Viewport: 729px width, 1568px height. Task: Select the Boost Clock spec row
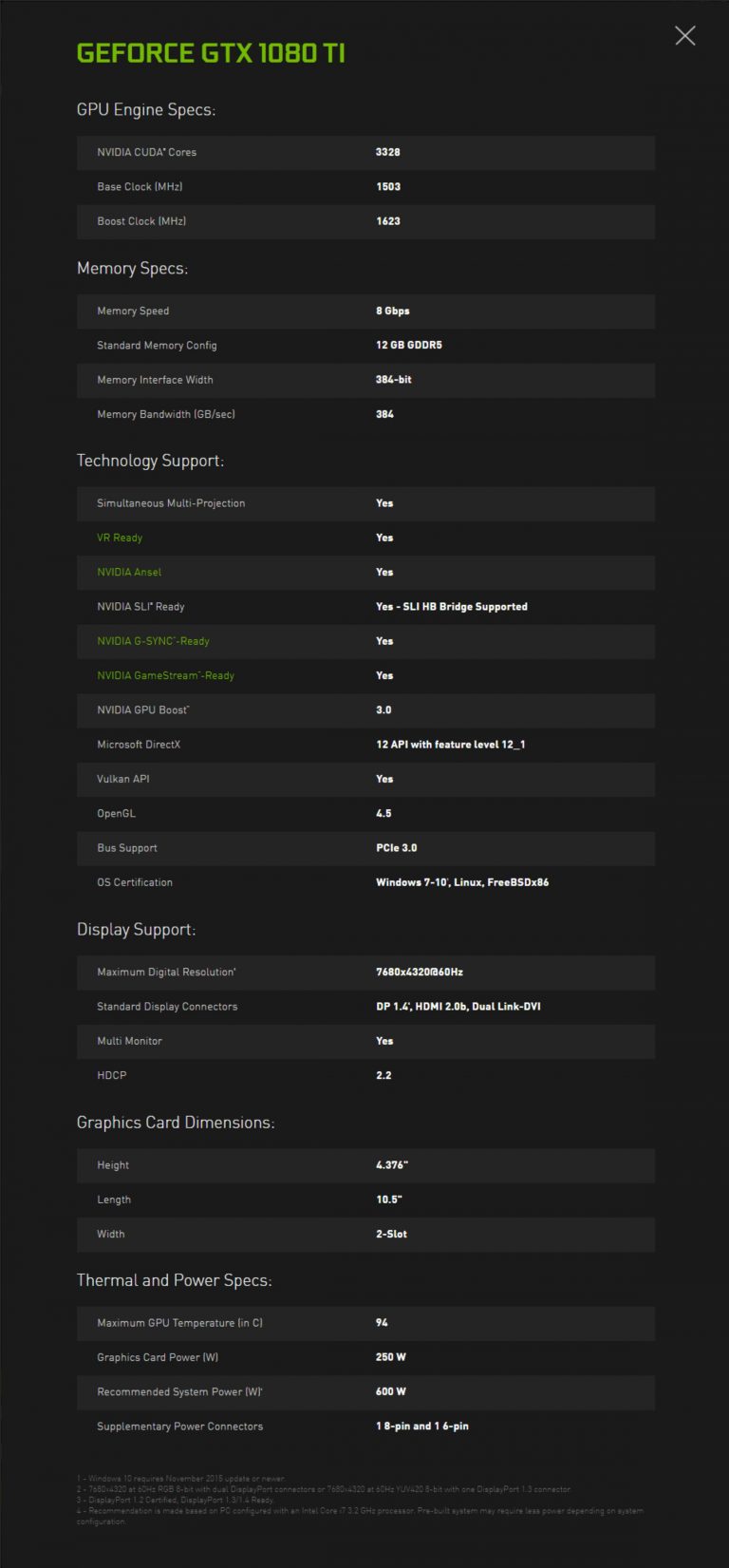(x=365, y=221)
